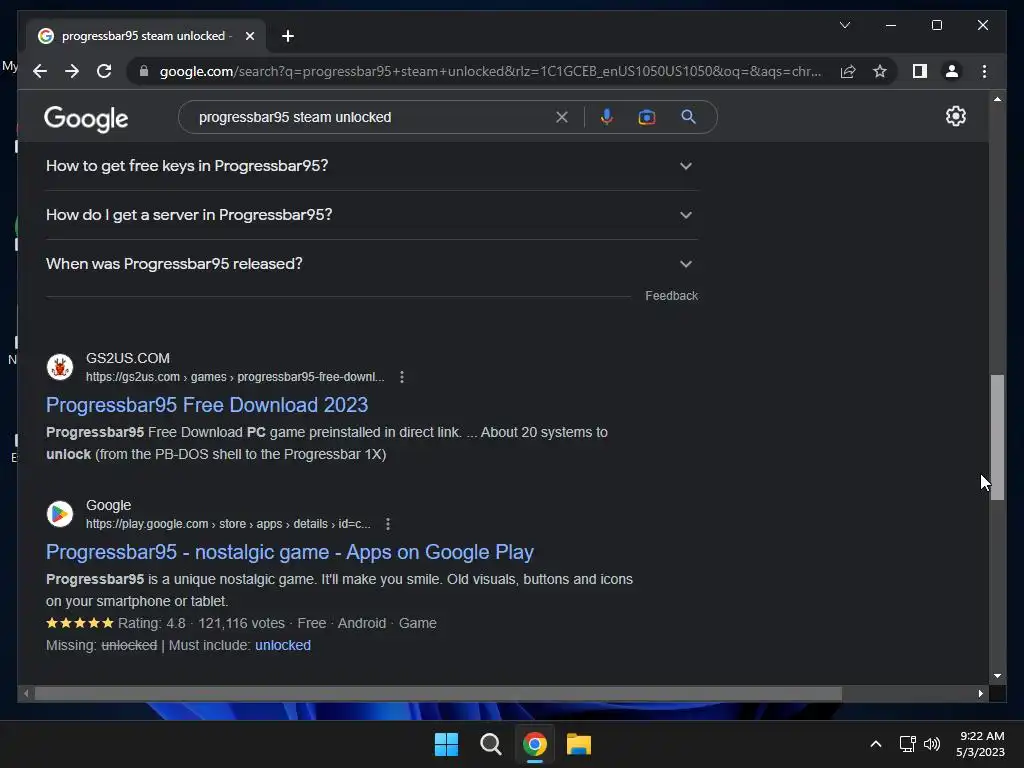Screen dimensions: 1024x768
Task: Open the Chrome three-dot menu
Action: 984,71
